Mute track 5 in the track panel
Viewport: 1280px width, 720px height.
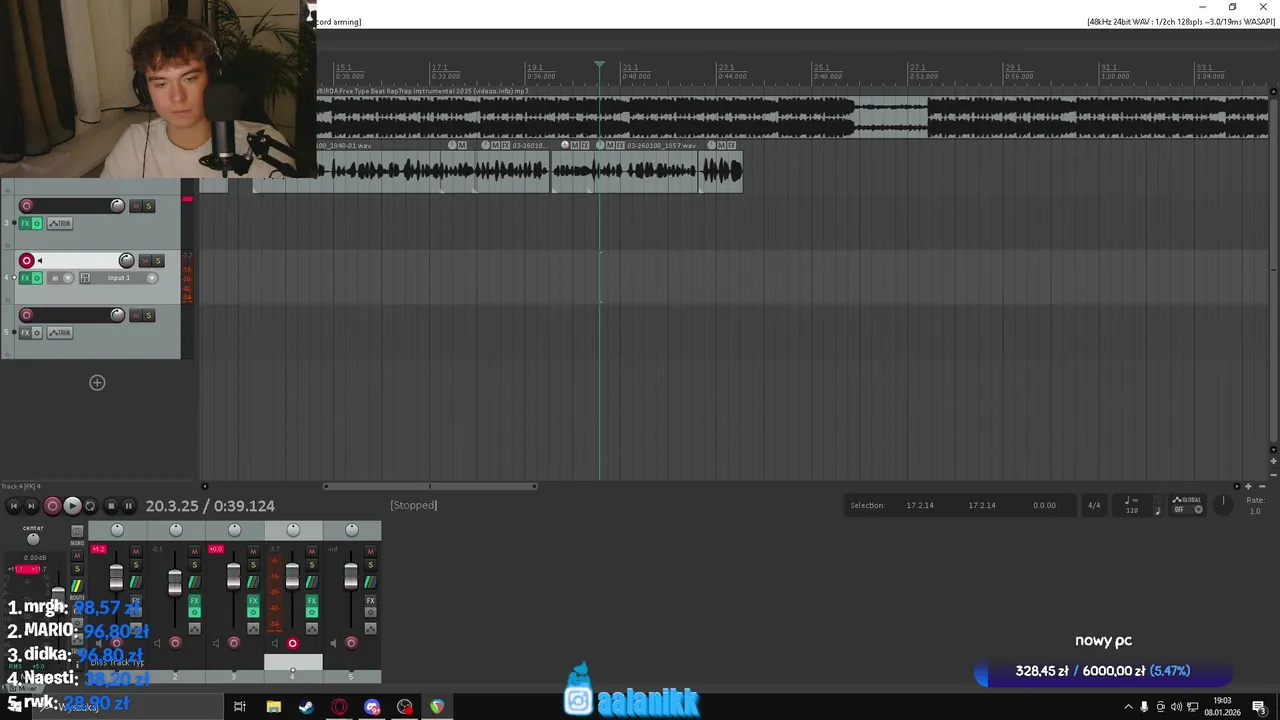click(136, 316)
